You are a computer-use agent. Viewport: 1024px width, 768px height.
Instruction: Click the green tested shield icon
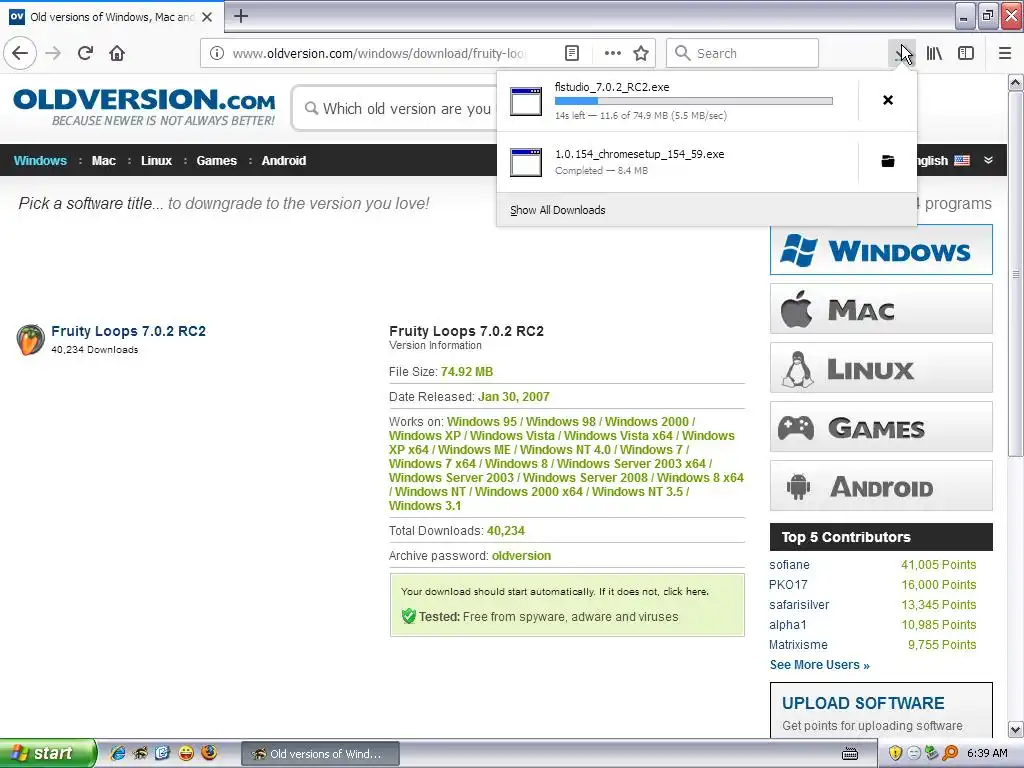pos(409,616)
